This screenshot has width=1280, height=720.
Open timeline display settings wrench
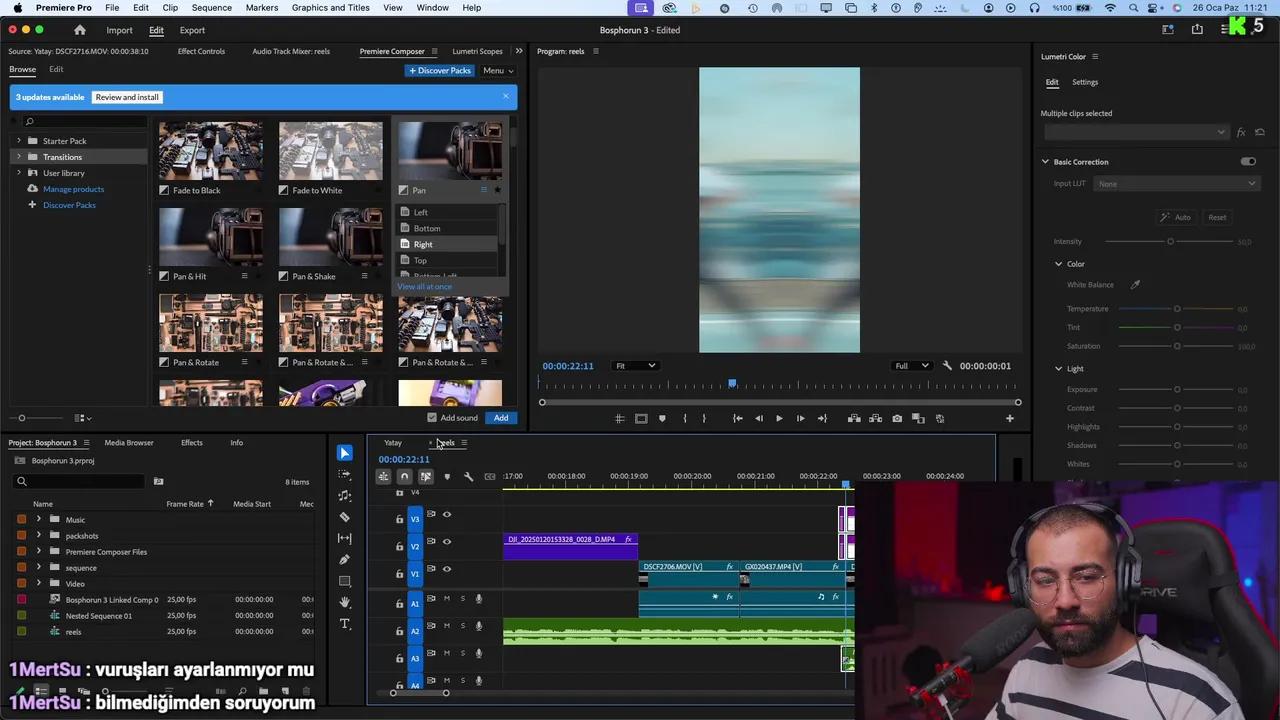point(468,477)
